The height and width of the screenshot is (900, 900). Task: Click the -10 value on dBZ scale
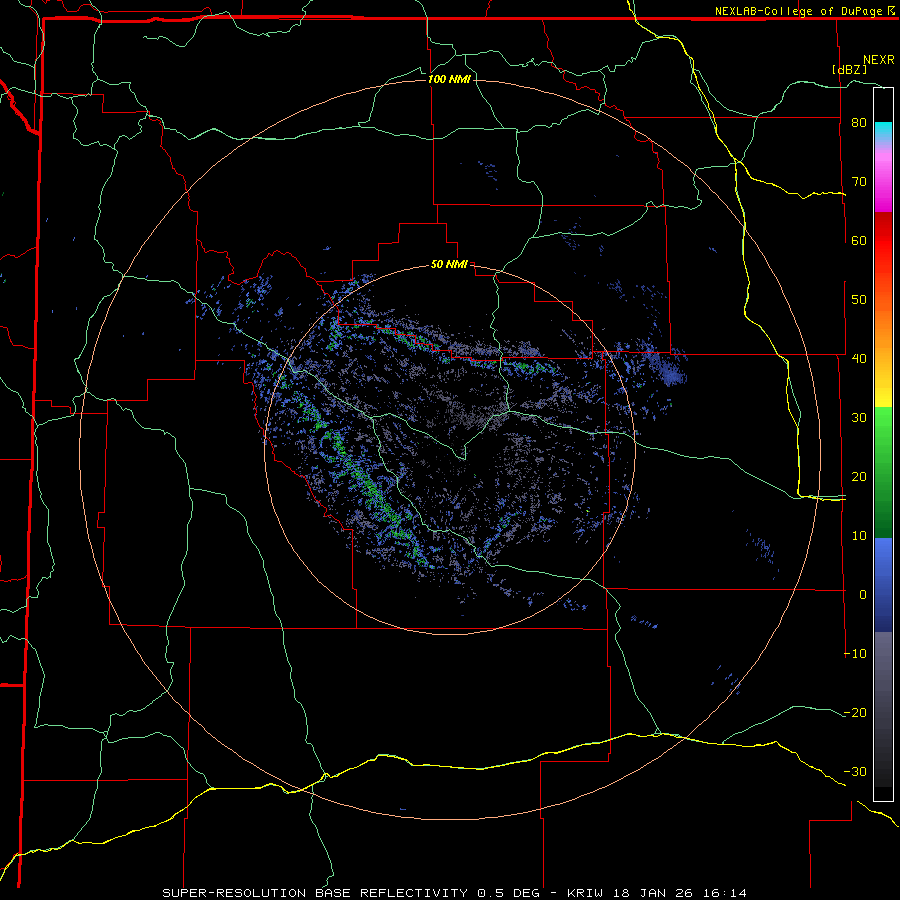click(x=855, y=654)
